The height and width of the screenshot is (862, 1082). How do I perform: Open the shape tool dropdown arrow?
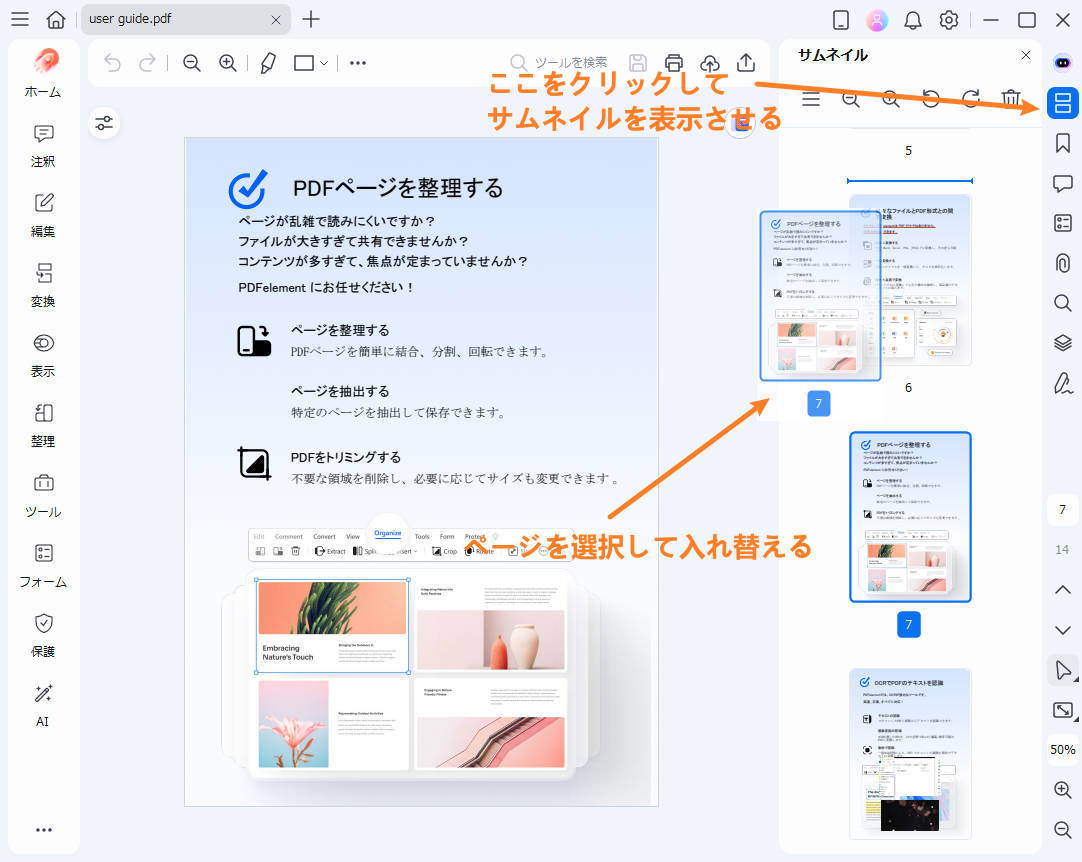(x=323, y=63)
